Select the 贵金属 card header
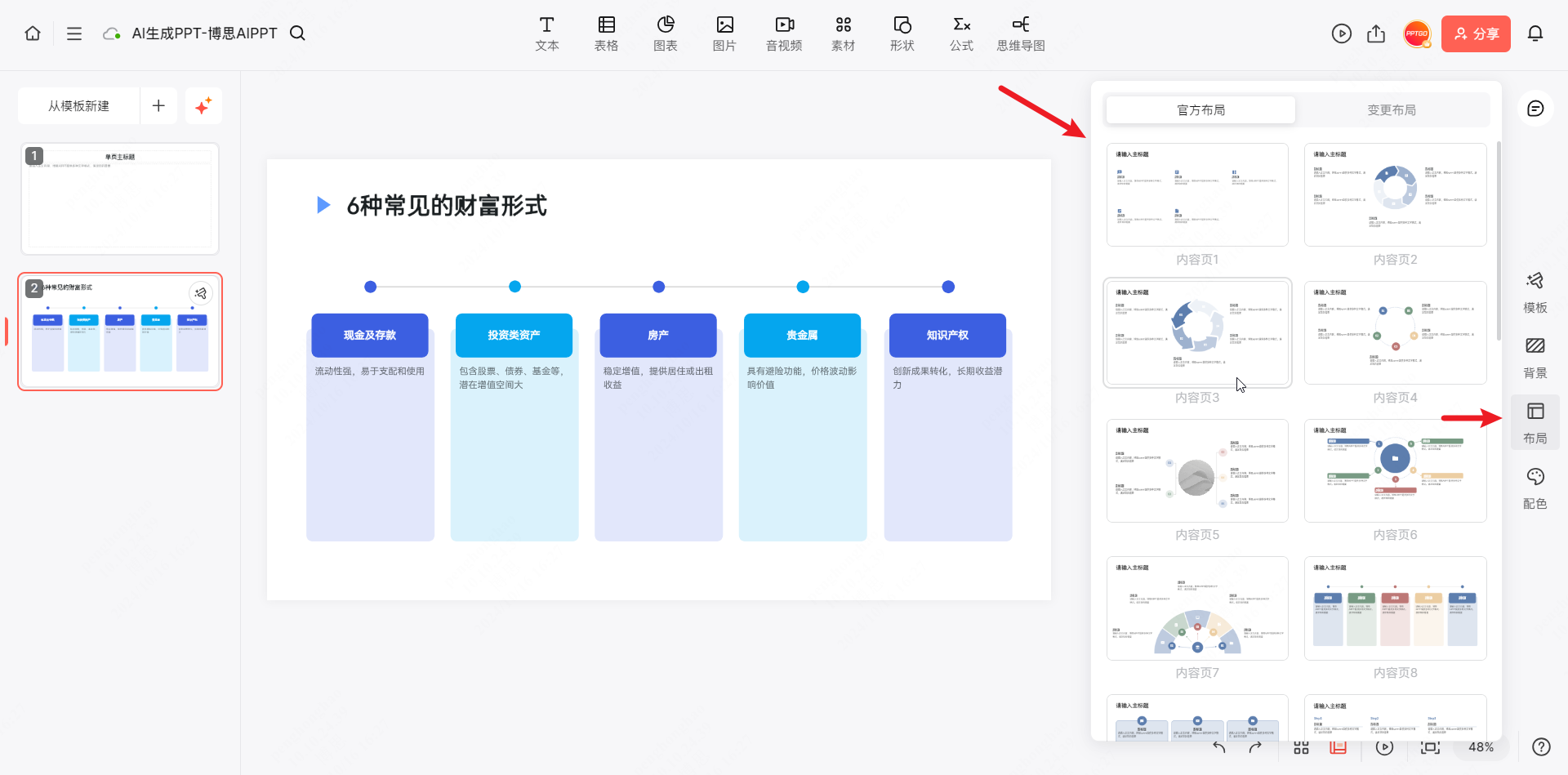Screen dimensions: 1568x775 pyautogui.click(x=802, y=336)
